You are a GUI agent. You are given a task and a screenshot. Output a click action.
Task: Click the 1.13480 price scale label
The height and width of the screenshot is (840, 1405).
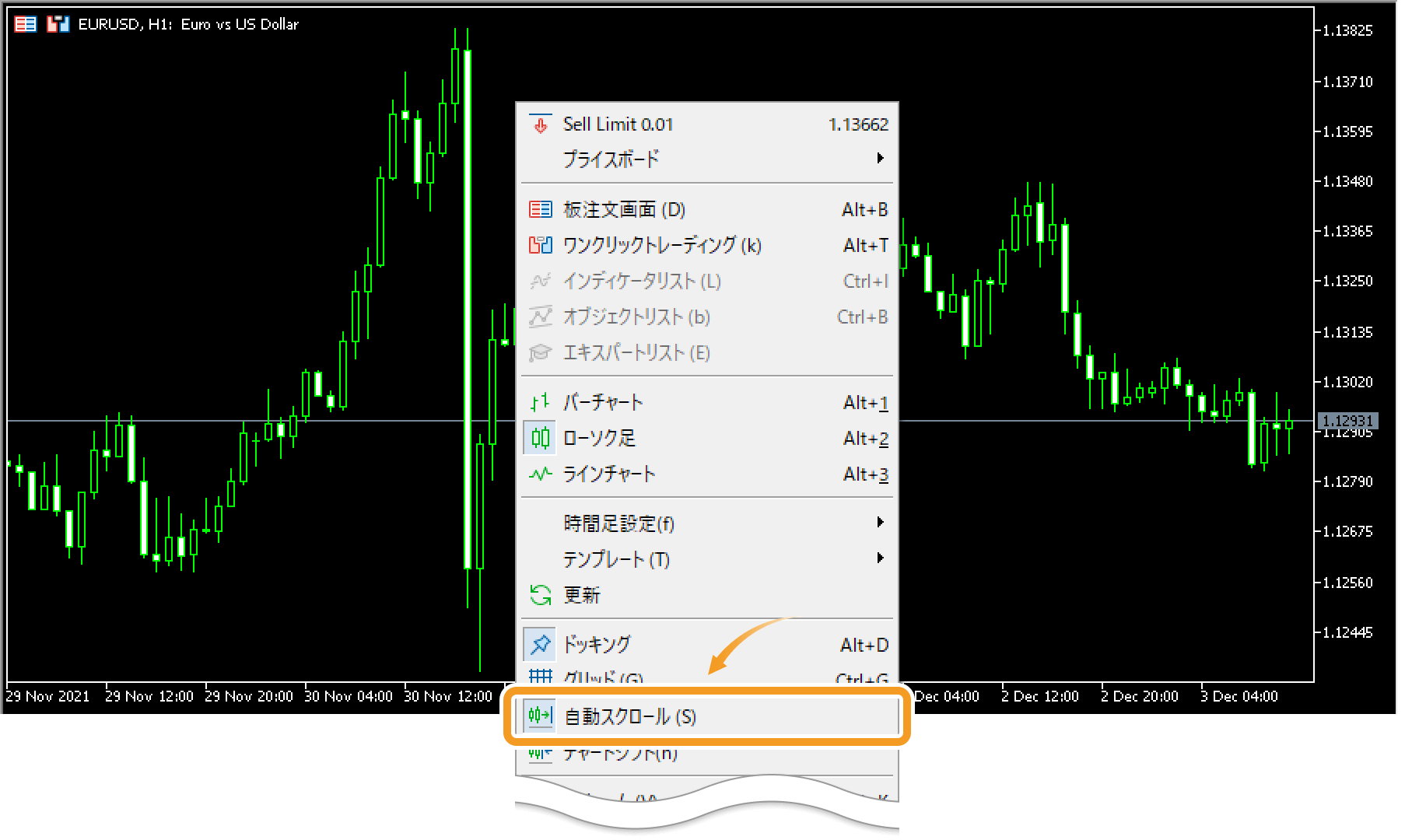(x=1347, y=181)
